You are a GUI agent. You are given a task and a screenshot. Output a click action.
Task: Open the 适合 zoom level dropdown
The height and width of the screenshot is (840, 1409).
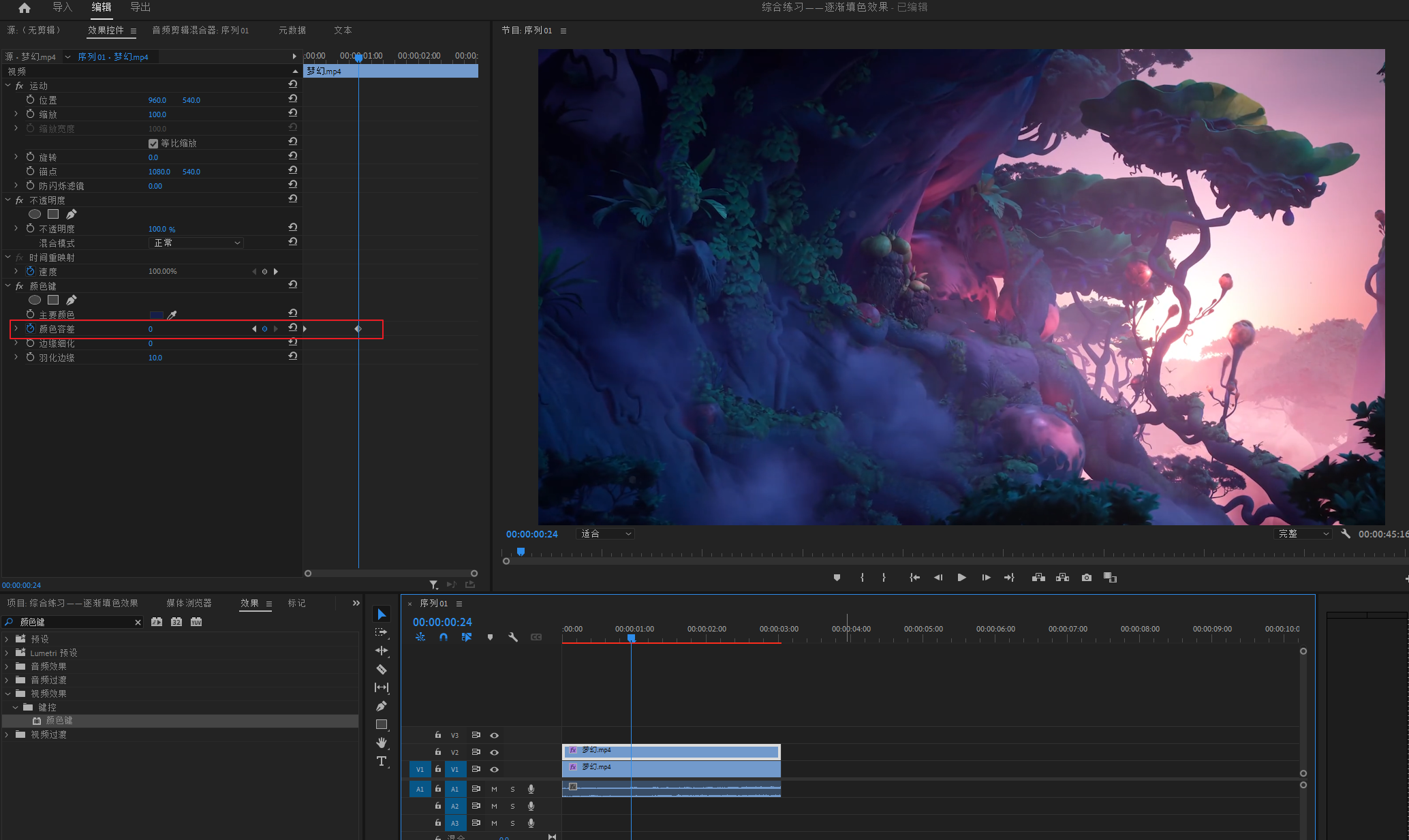point(606,534)
